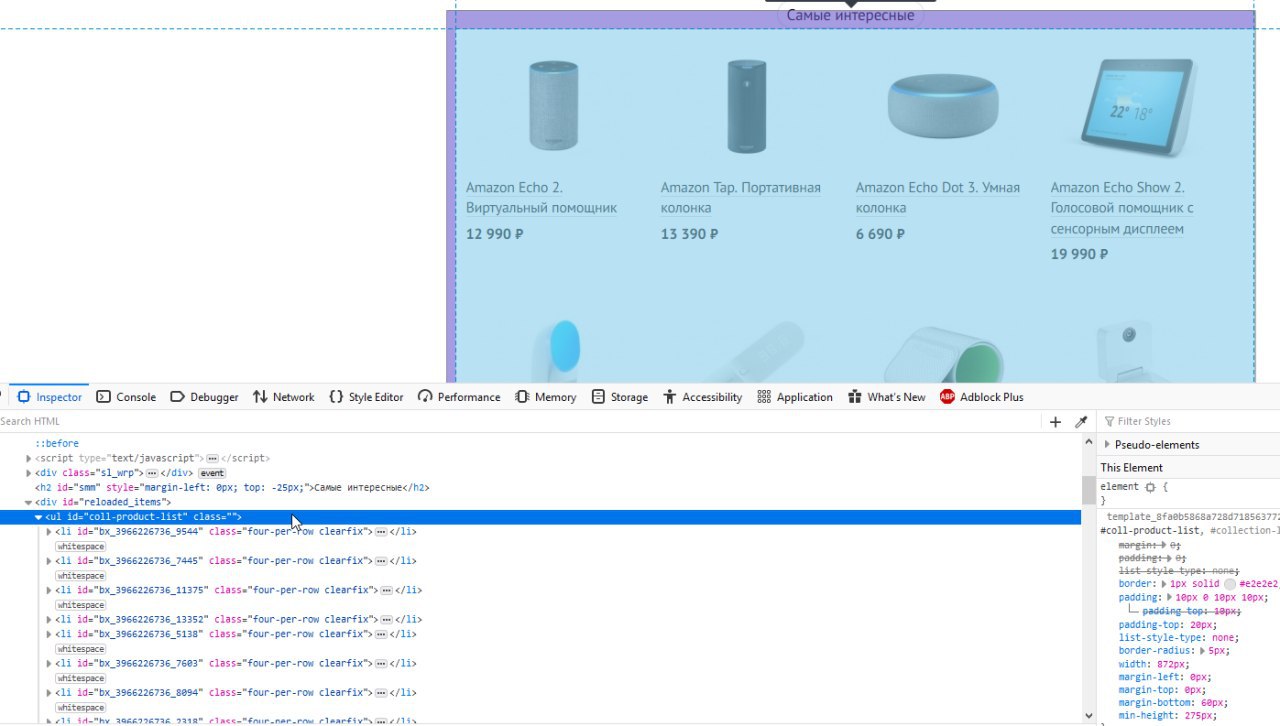1280x726 pixels.
Task: Click into the Filter Styles field
Action: [1190, 422]
